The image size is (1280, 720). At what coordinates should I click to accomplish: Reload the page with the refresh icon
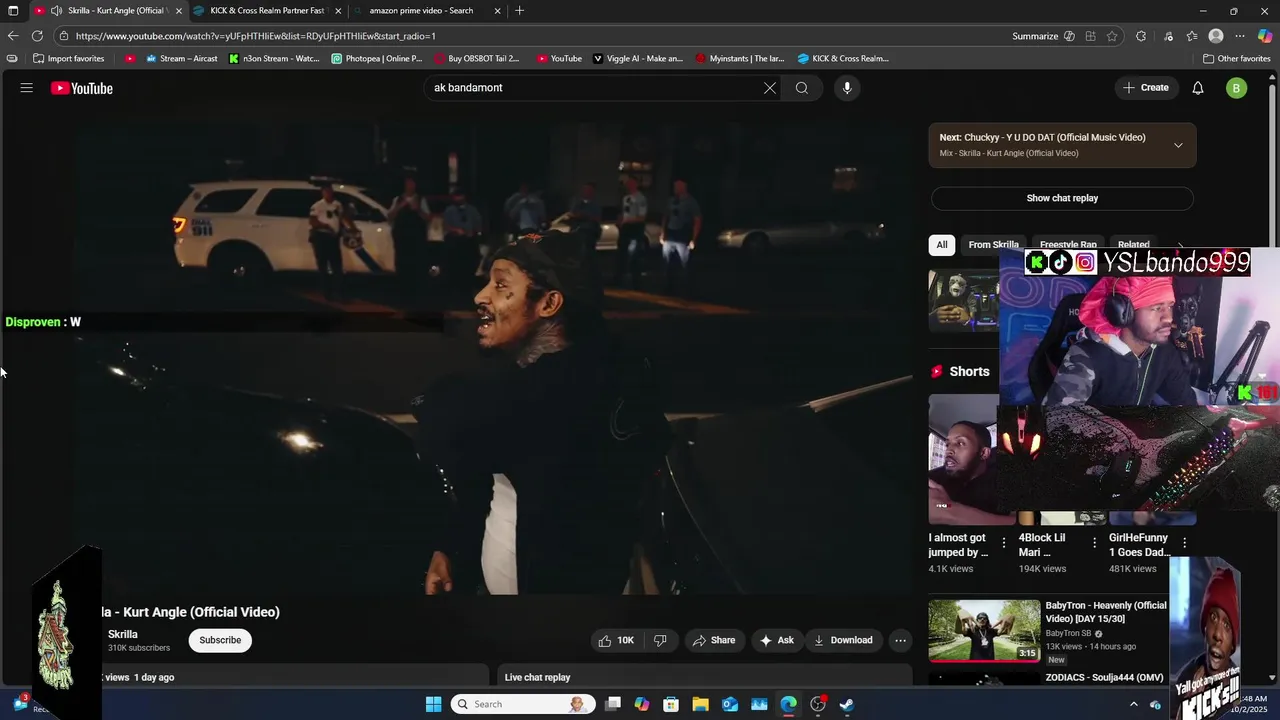[x=37, y=36]
